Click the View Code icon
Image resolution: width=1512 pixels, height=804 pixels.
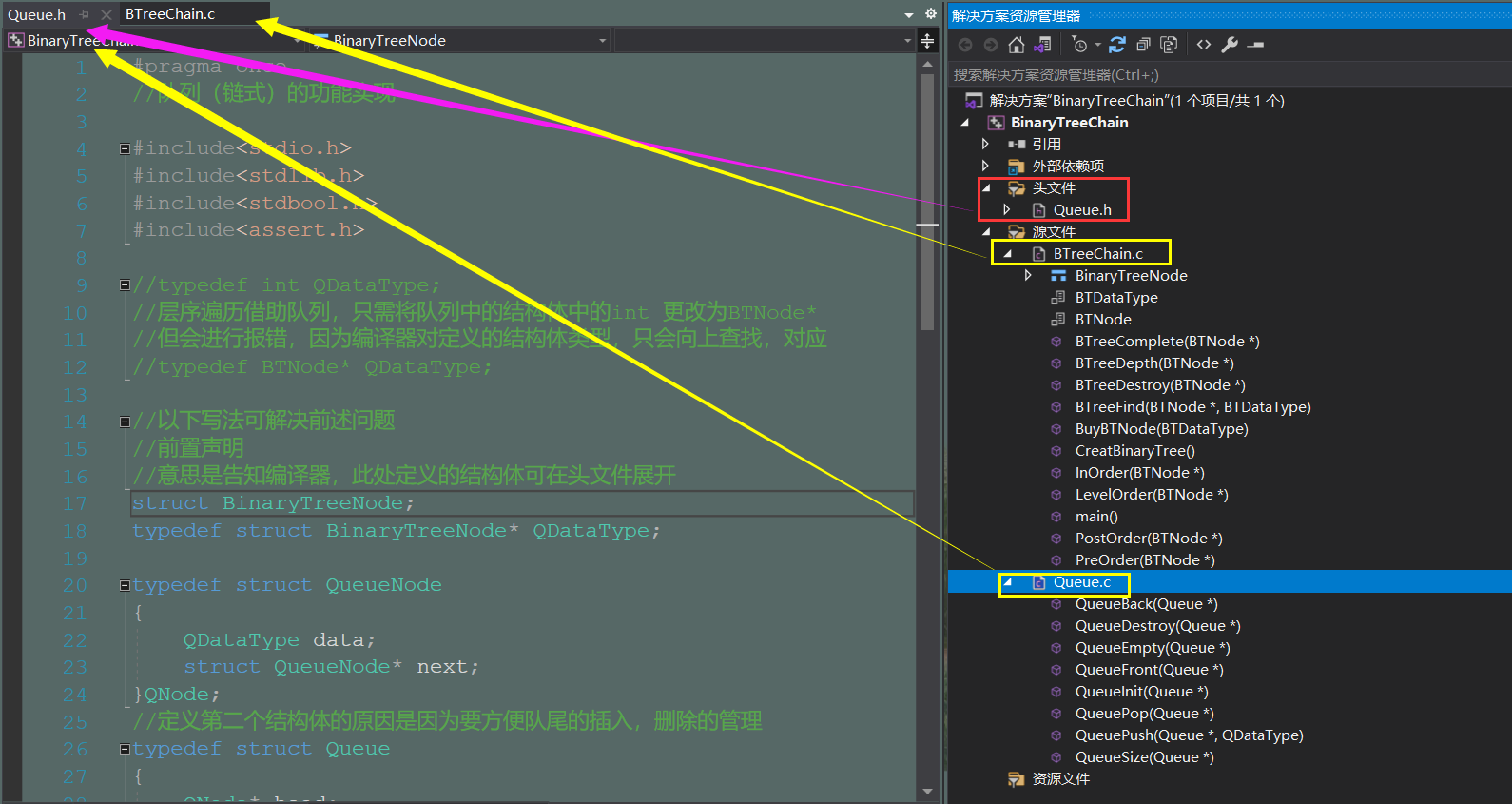tap(1204, 45)
